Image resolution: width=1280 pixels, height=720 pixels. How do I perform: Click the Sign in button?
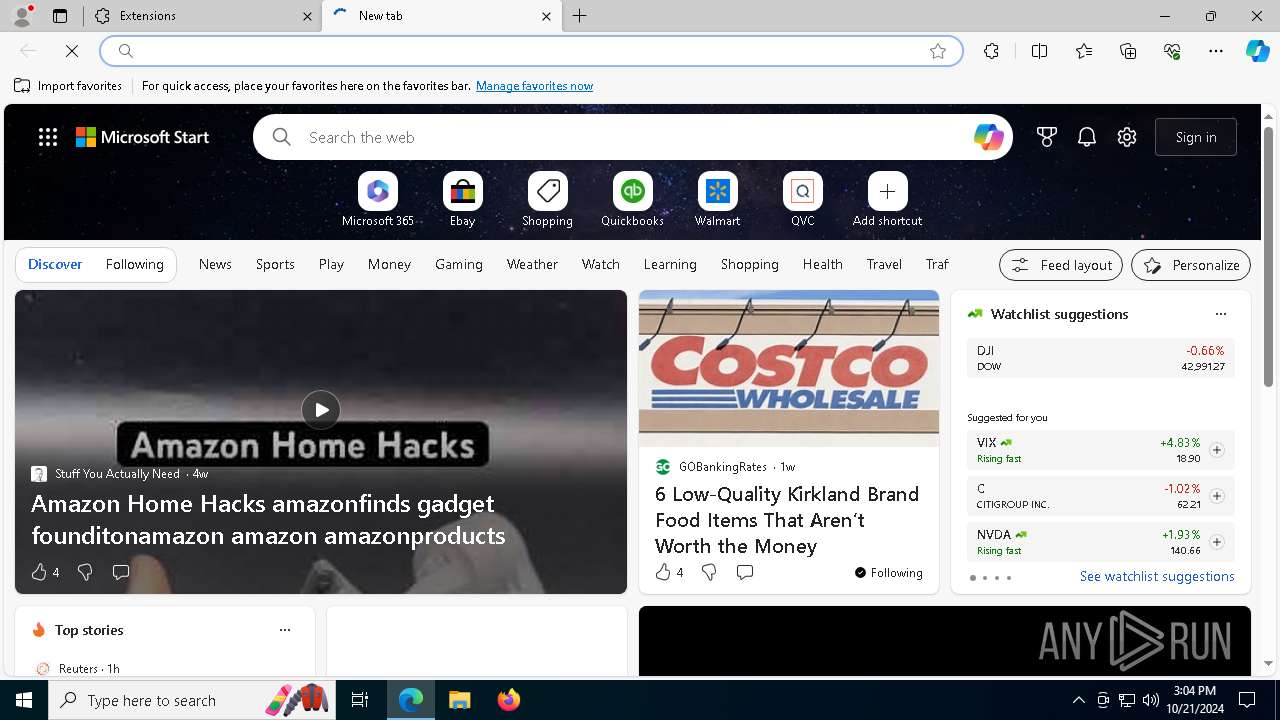tap(1196, 137)
